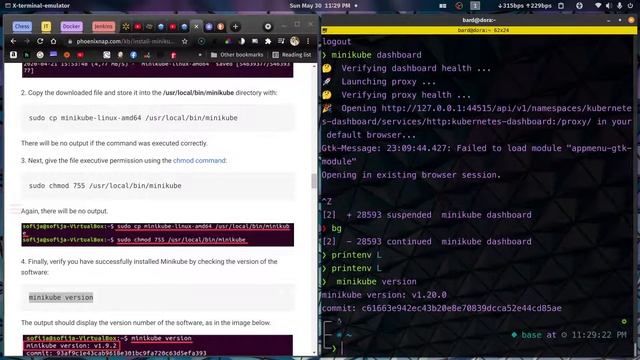Open a new browser tab
The width and height of the screenshot is (640, 360).
click(x=236, y=27)
